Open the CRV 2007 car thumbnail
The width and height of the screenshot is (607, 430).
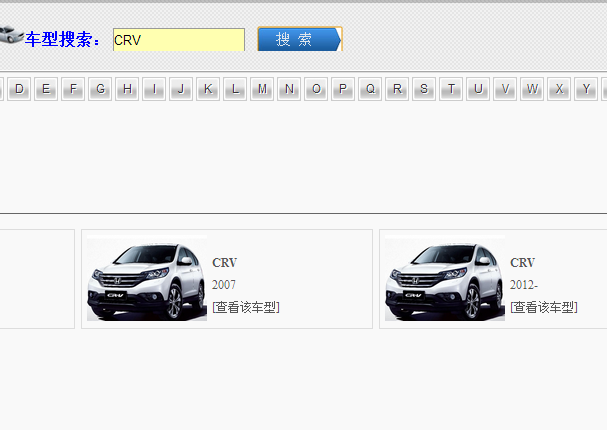point(147,278)
